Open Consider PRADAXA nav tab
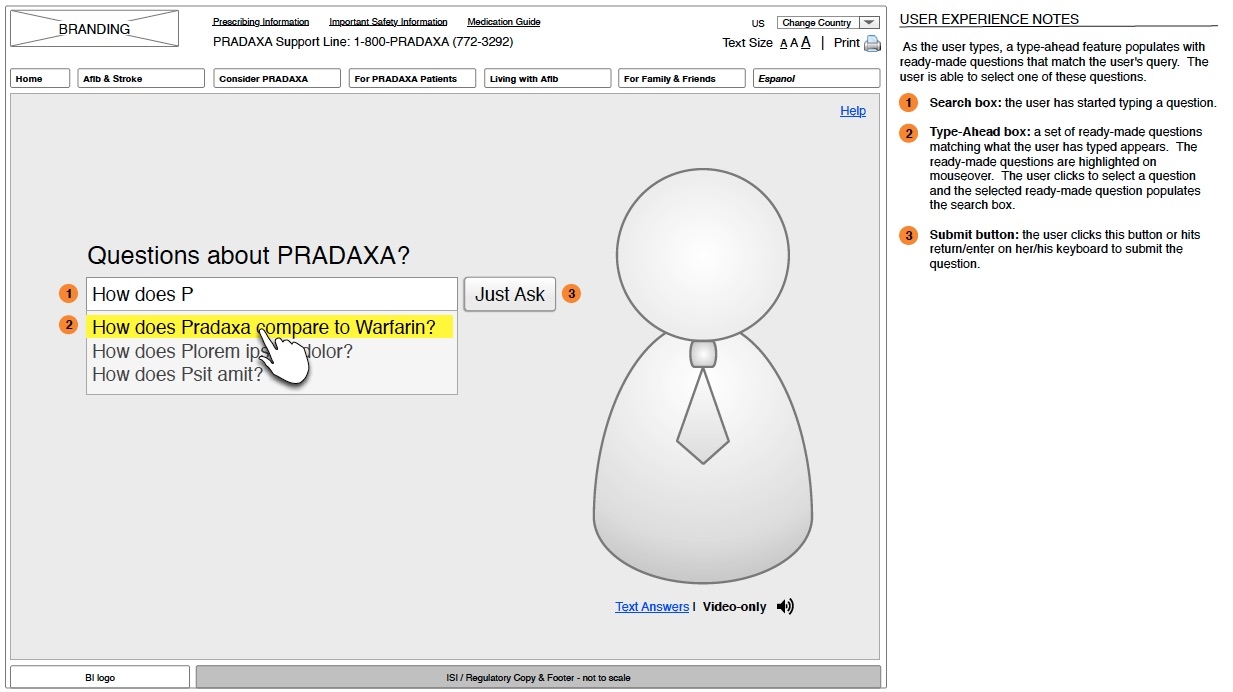This screenshot has width=1233, height=692. pyautogui.click(x=277, y=78)
